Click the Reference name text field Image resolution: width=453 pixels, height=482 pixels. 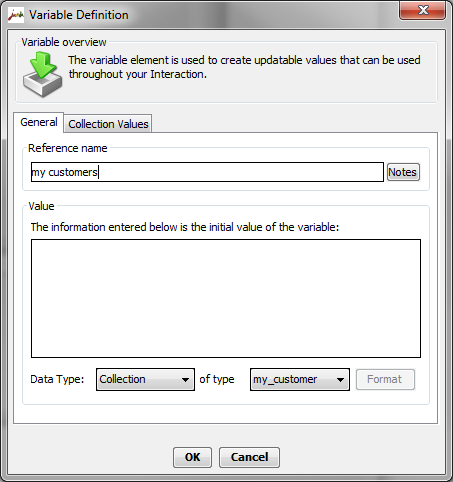tap(207, 172)
